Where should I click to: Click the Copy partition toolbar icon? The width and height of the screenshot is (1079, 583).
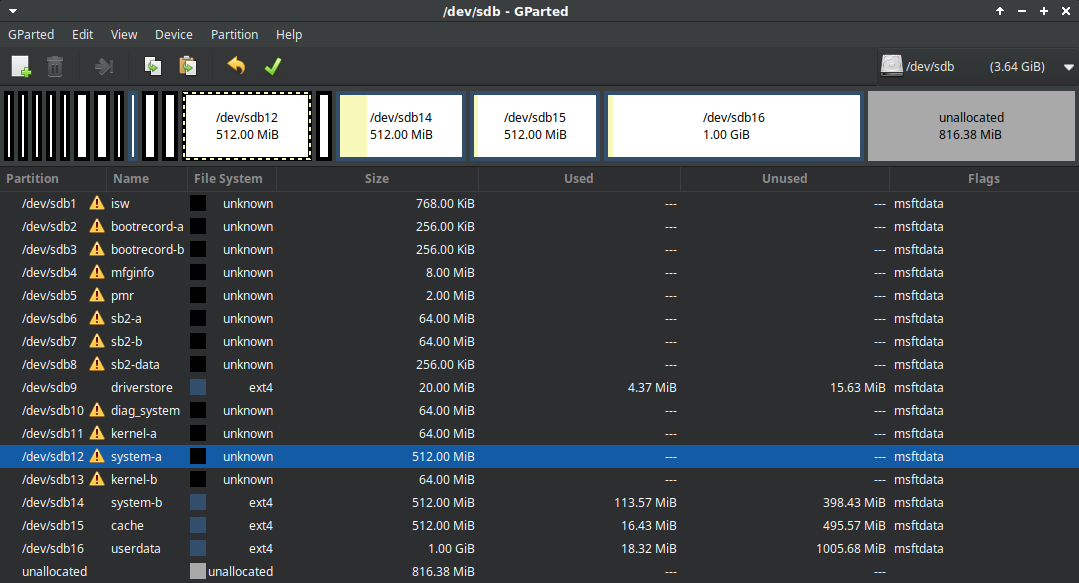click(x=153, y=66)
